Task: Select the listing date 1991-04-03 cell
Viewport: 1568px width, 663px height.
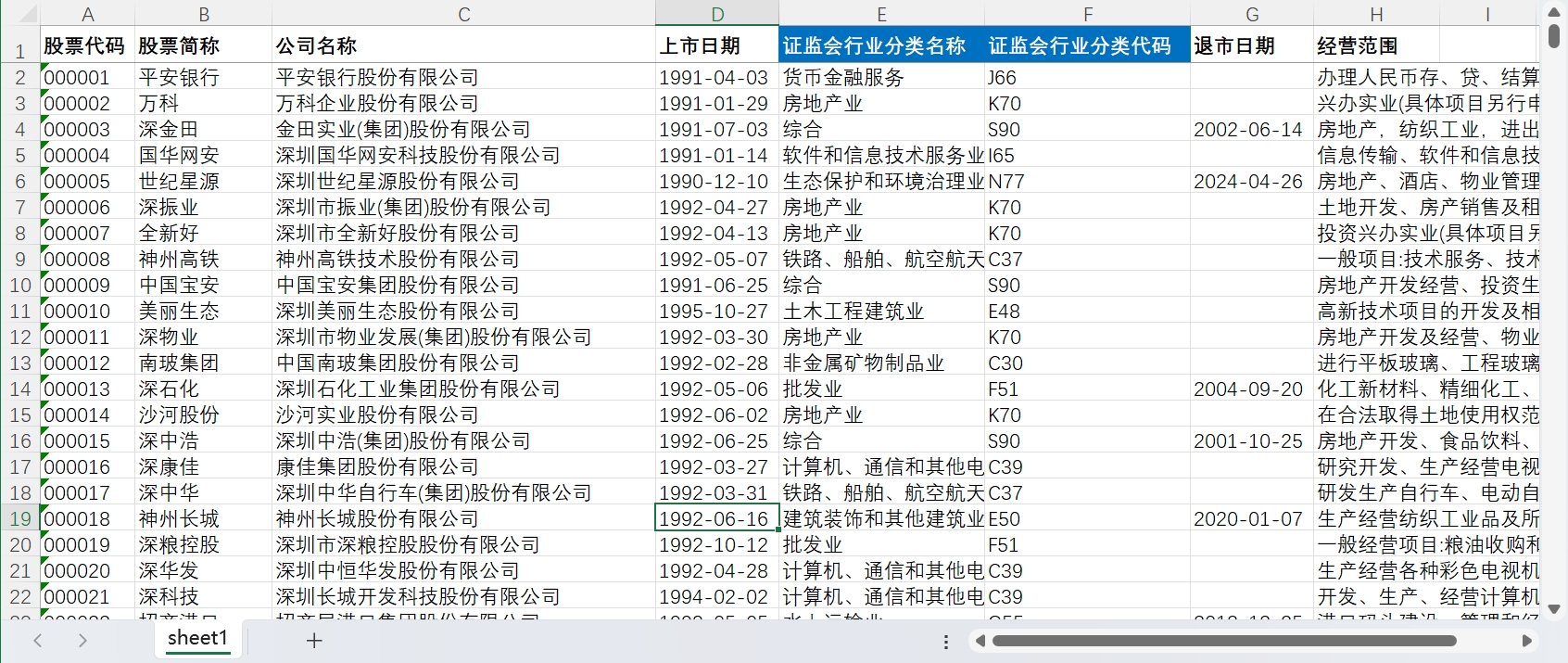Action: (x=717, y=78)
